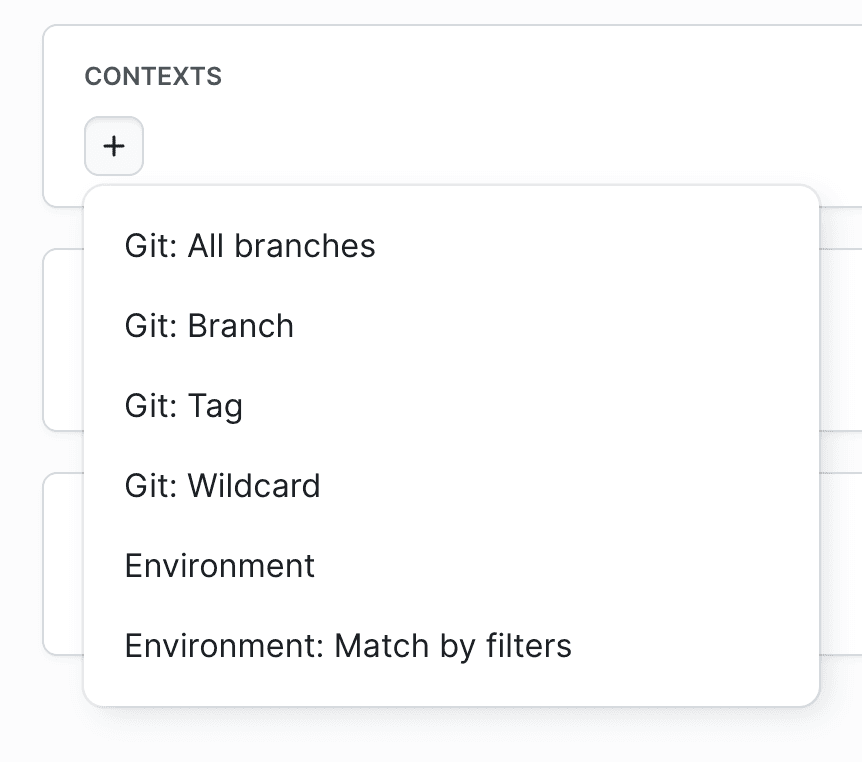The width and height of the screenshot is (862, 762).
Task: Add a Git tag context
Action: tap(184, 406)
